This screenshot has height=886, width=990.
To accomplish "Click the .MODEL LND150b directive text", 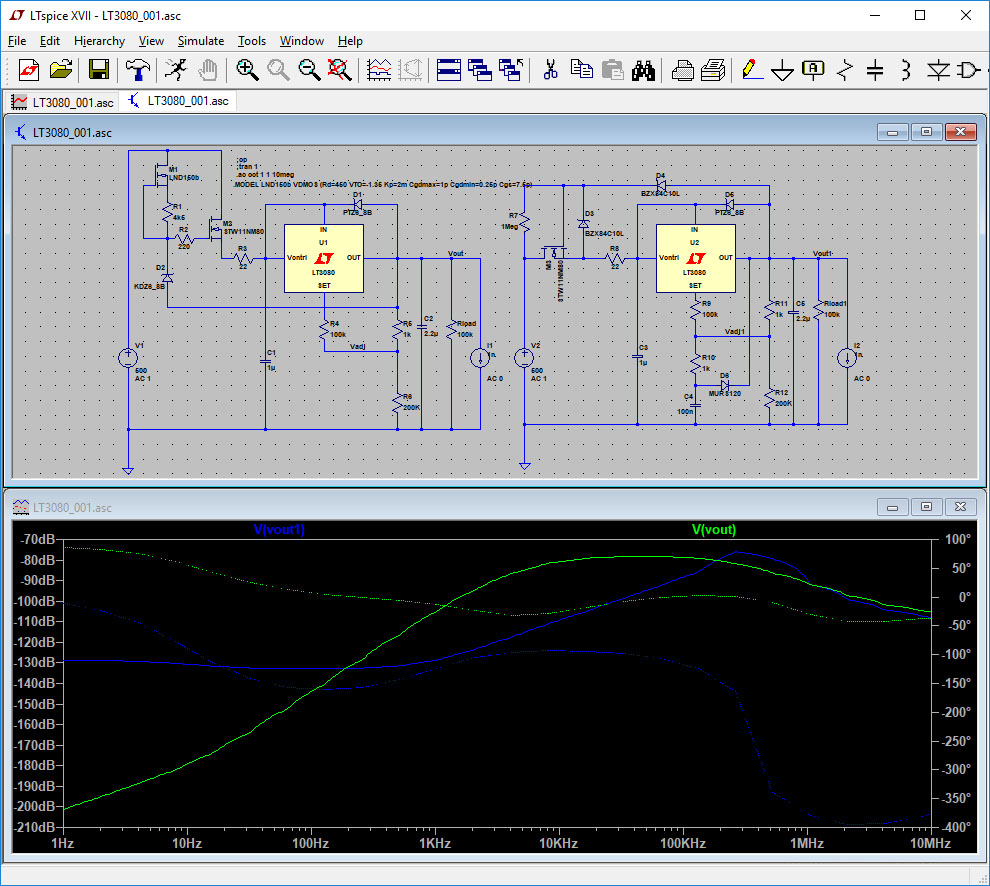I will pos(383,184).
